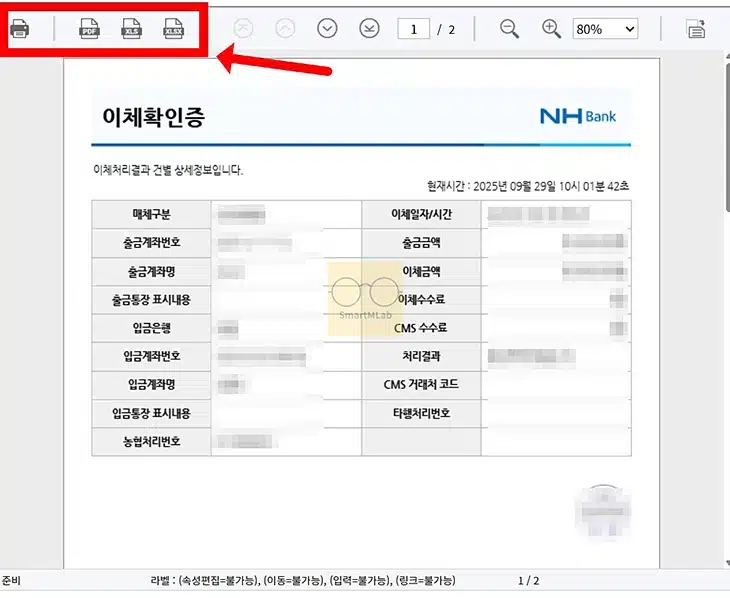Screen dimensions: 730x598
Task: Go to the previous page
Action: 286,29
